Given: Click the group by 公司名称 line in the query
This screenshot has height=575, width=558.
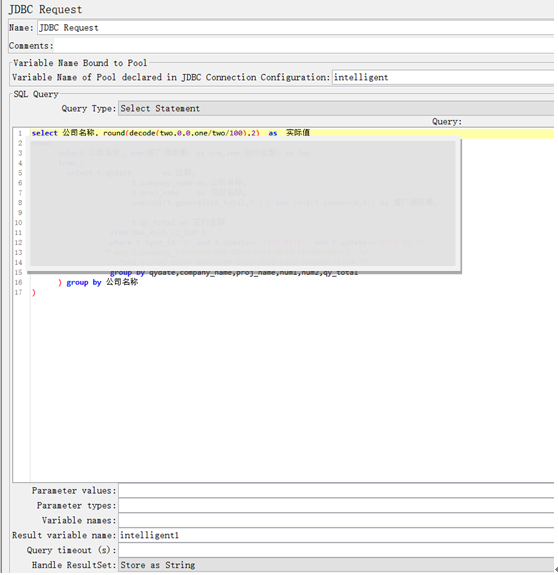Looking at the screenshot, I should [x=98, y=282].
